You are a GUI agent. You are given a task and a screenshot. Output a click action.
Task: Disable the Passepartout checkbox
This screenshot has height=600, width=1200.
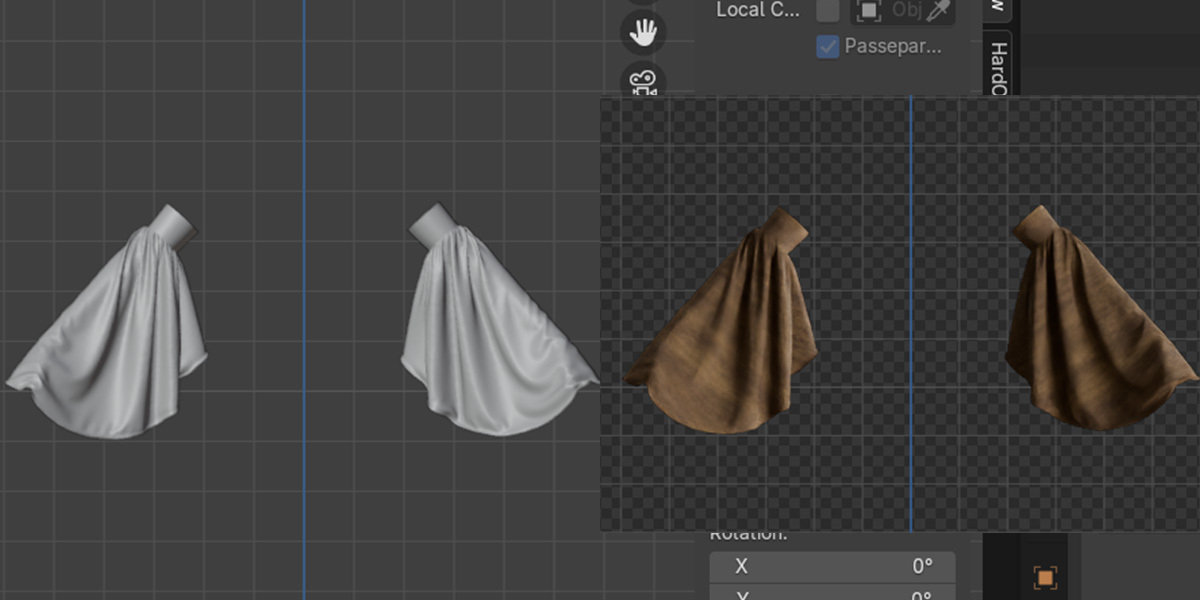click(828, 46)
